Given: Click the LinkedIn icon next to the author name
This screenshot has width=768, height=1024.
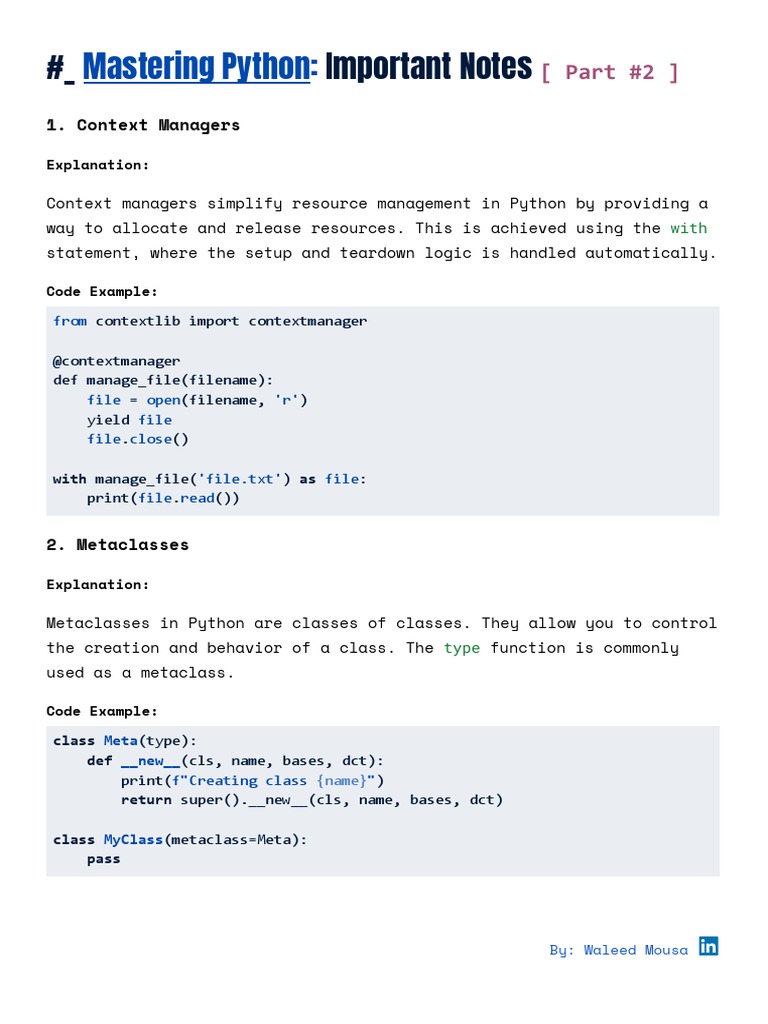Looking at the screenshot, I should pyautogui.click(x=708, y=946).
